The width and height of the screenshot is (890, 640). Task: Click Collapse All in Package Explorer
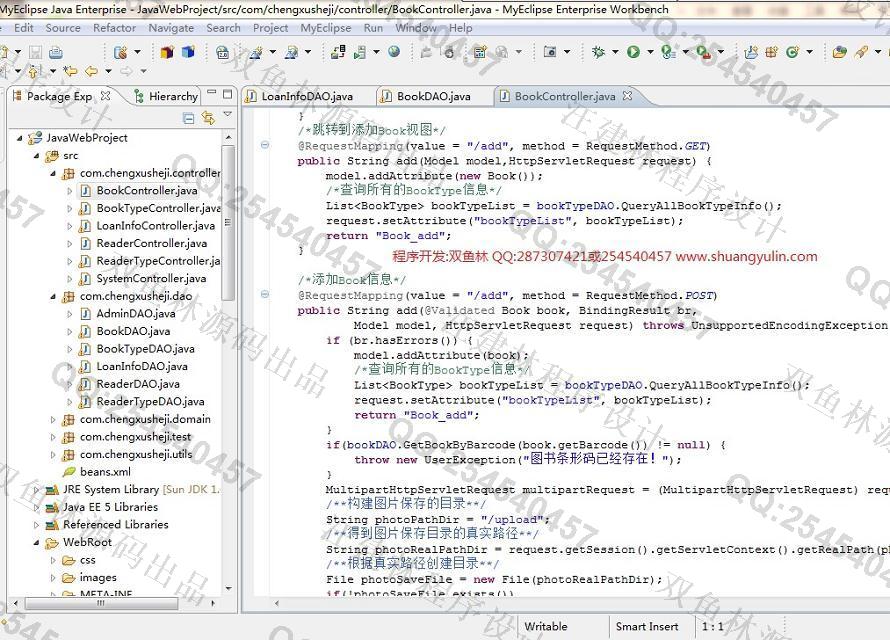click(x=189, y=117)
